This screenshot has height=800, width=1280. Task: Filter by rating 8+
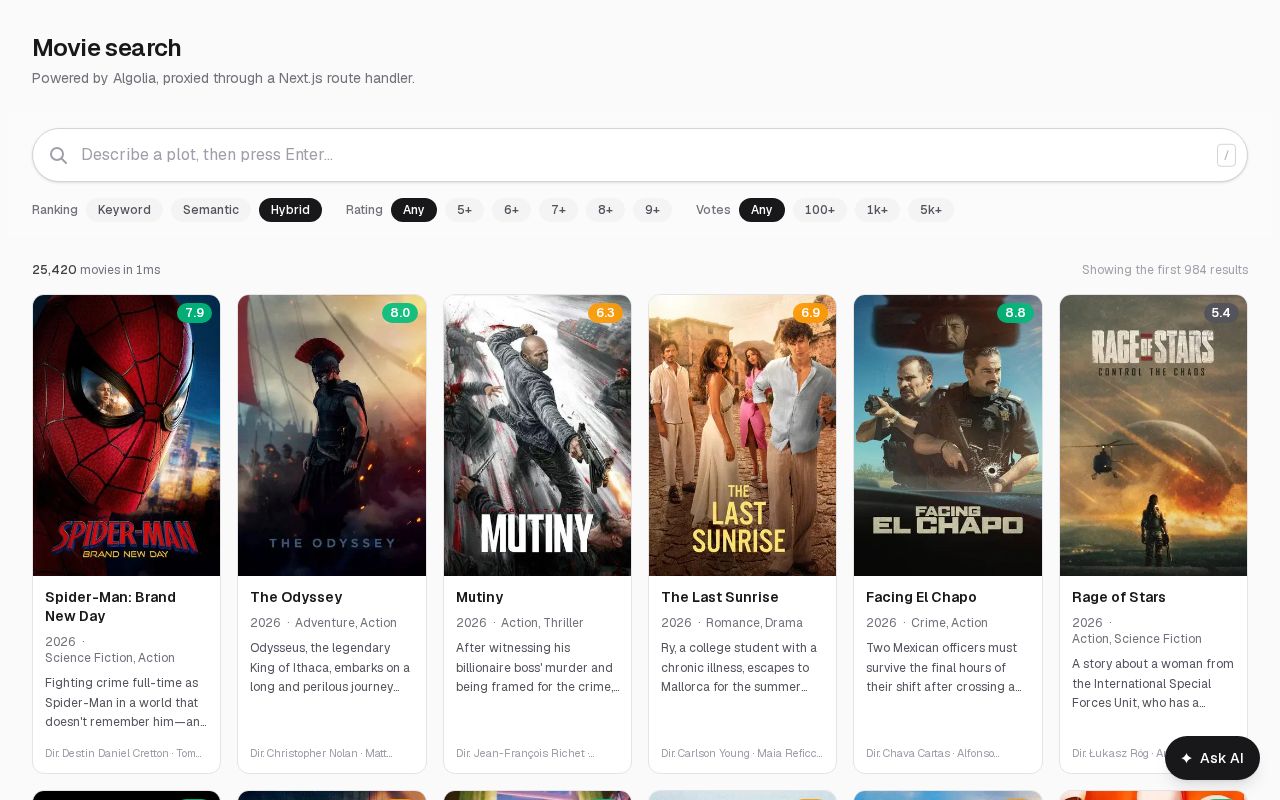click(x=605, y=210)
